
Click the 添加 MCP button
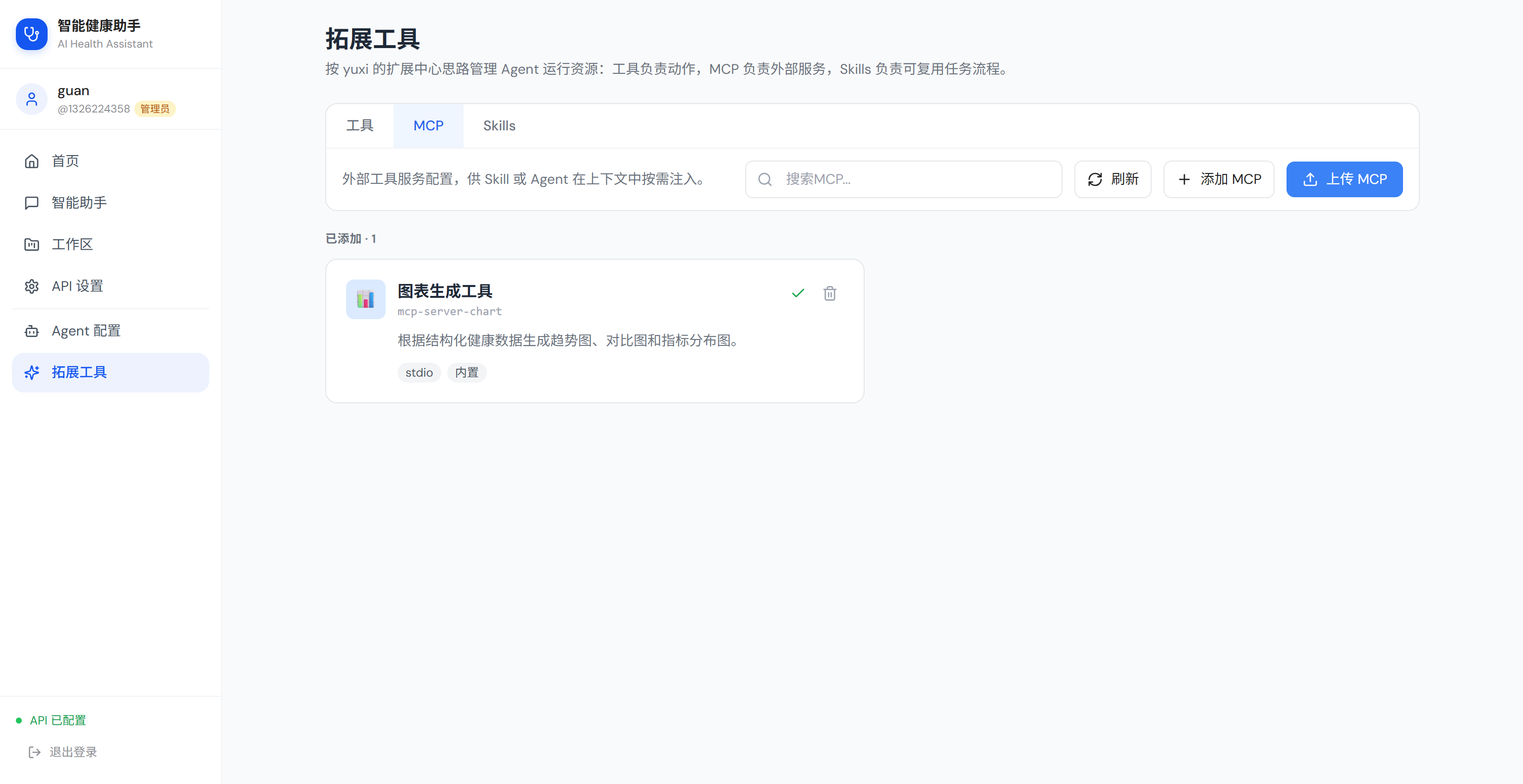(x=1219, y=179)
